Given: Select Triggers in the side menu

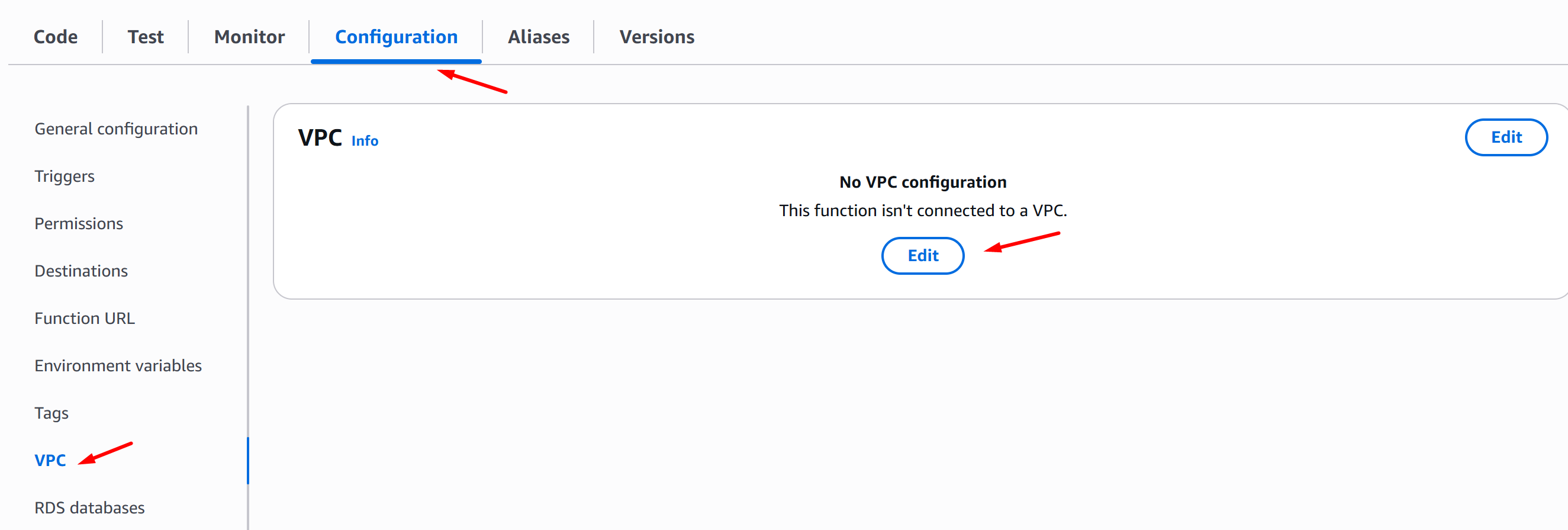Looking at the screenshot, I should point(65,176).
